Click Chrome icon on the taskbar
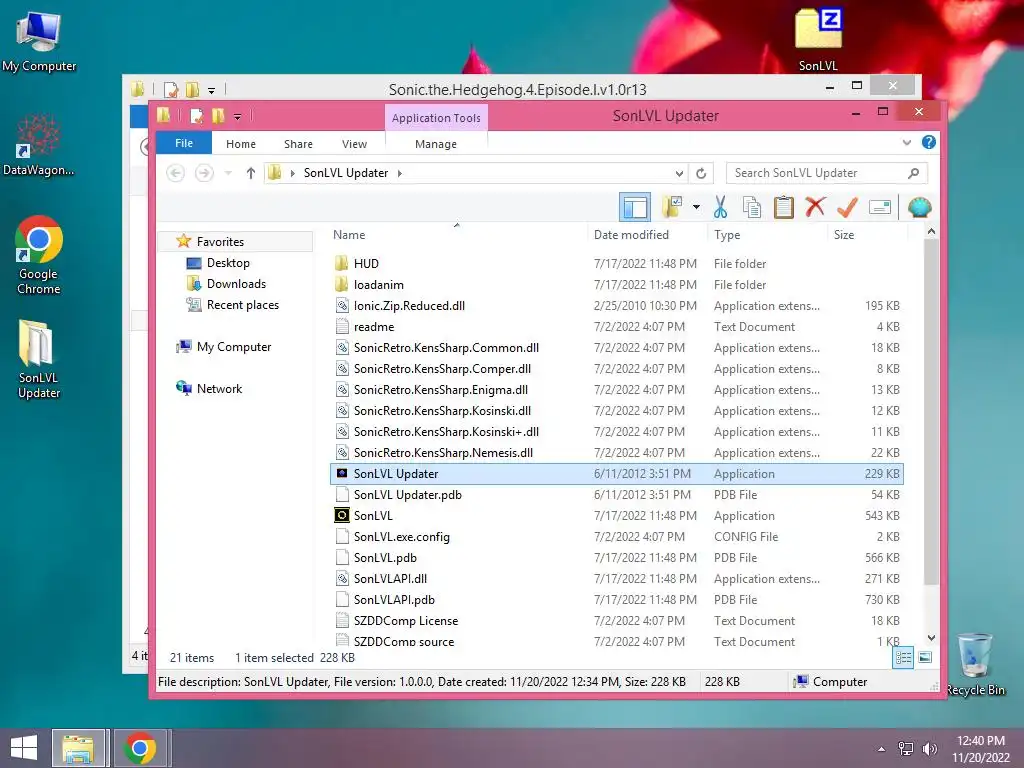 [x=140, y=748]
